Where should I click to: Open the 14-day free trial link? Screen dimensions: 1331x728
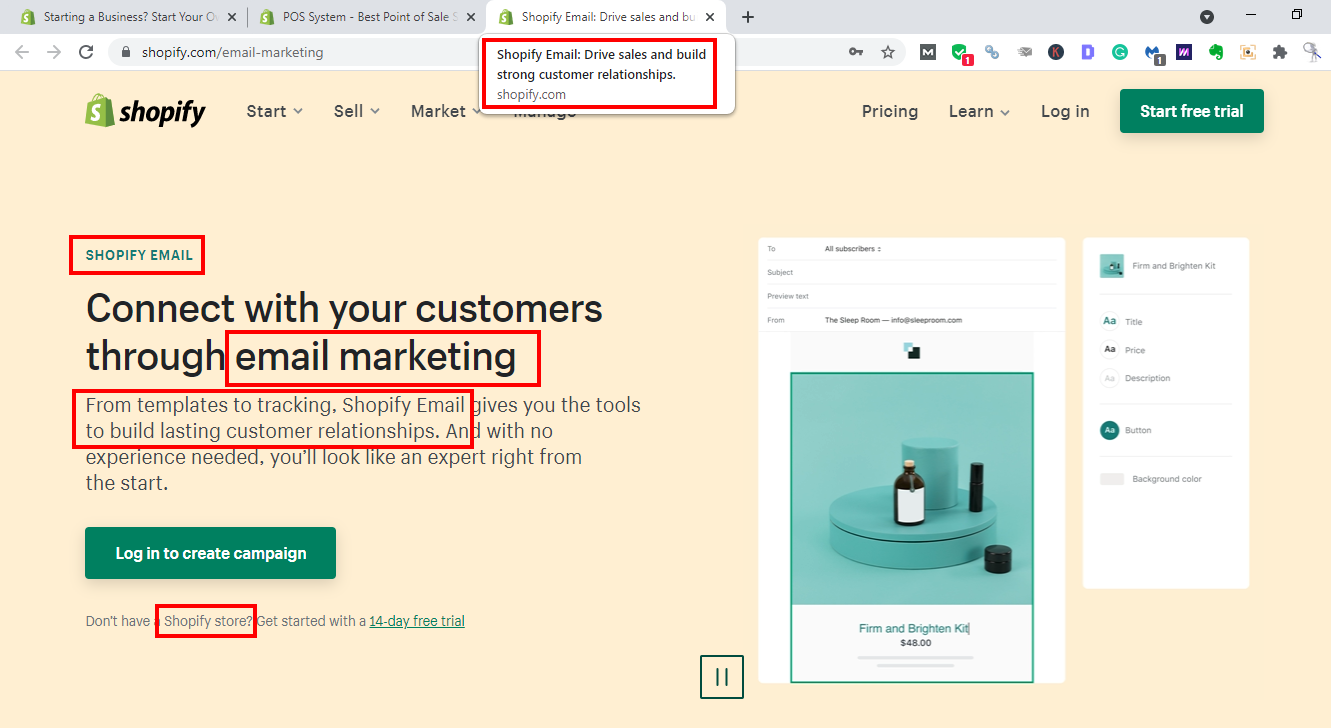tap(416, 621)
